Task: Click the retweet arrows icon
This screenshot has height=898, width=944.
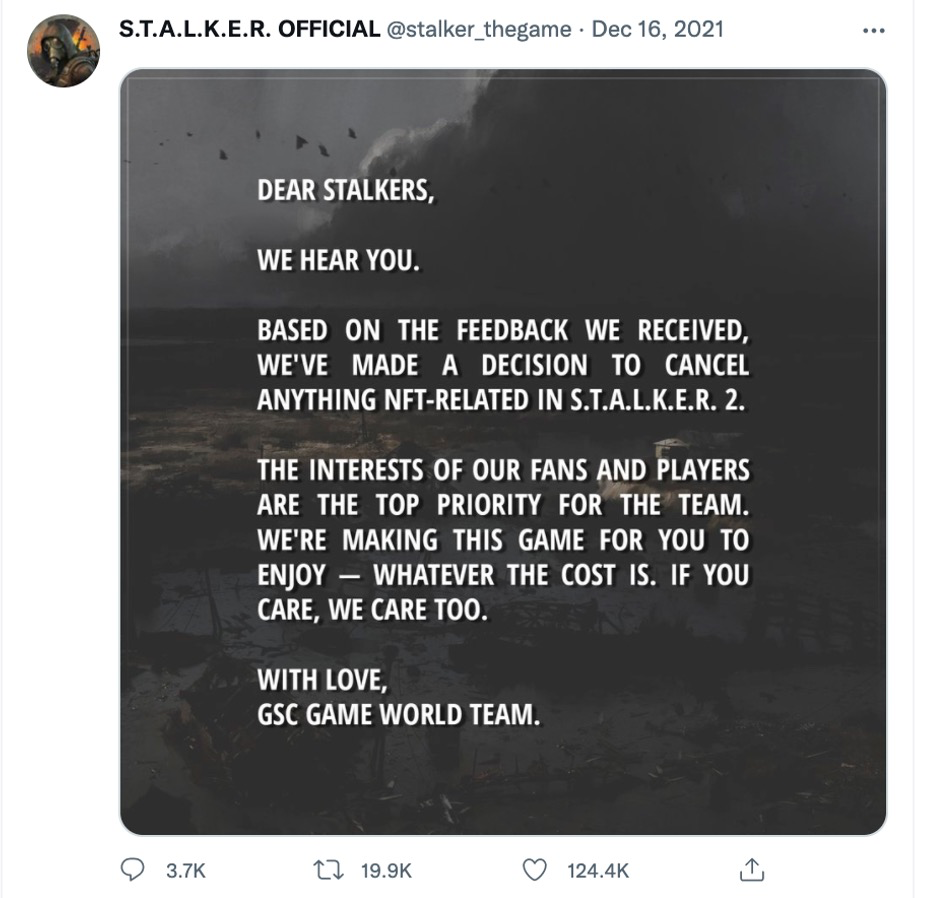Action: (329, 870)
